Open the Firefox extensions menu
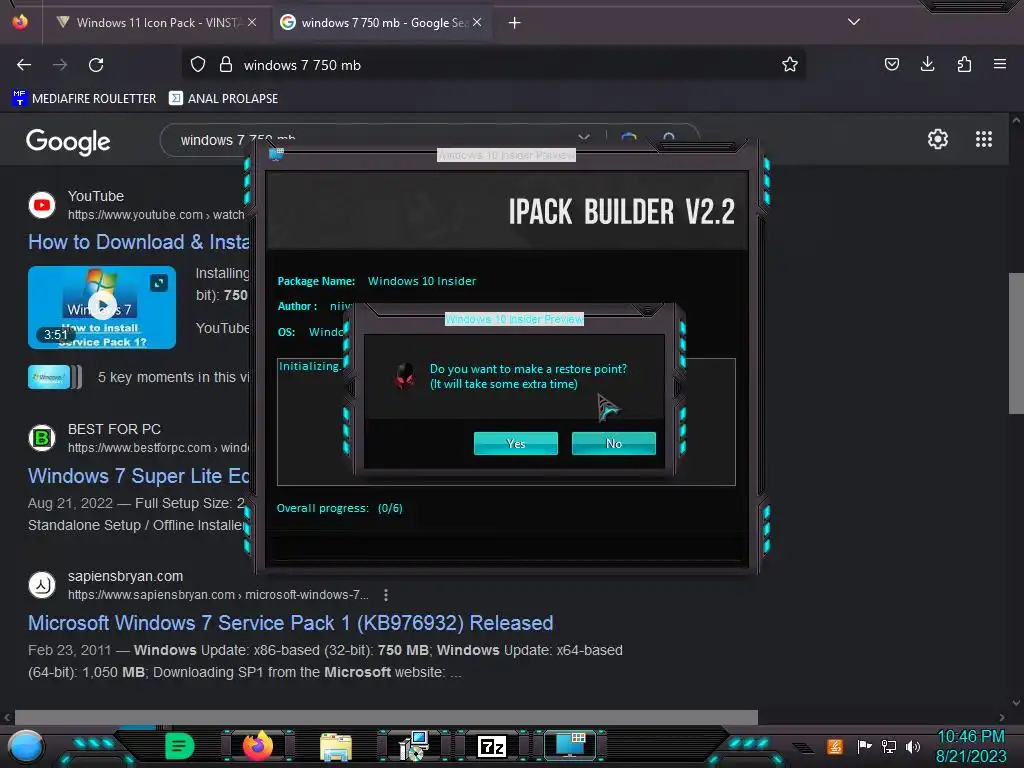Viewport: 1024px width, 768px height. pos(964,64)
